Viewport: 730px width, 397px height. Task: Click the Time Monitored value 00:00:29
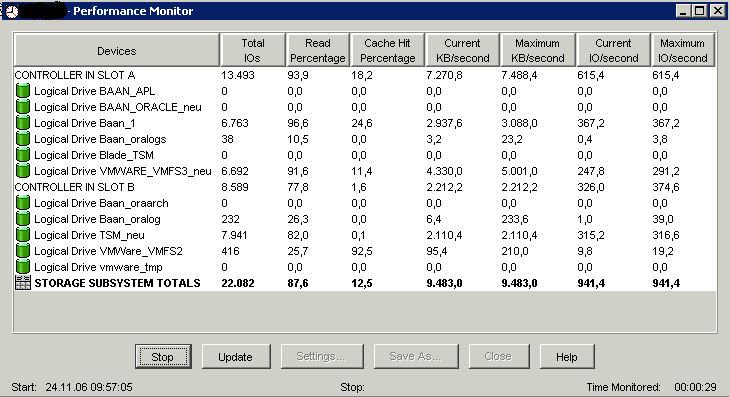[696, 387]
